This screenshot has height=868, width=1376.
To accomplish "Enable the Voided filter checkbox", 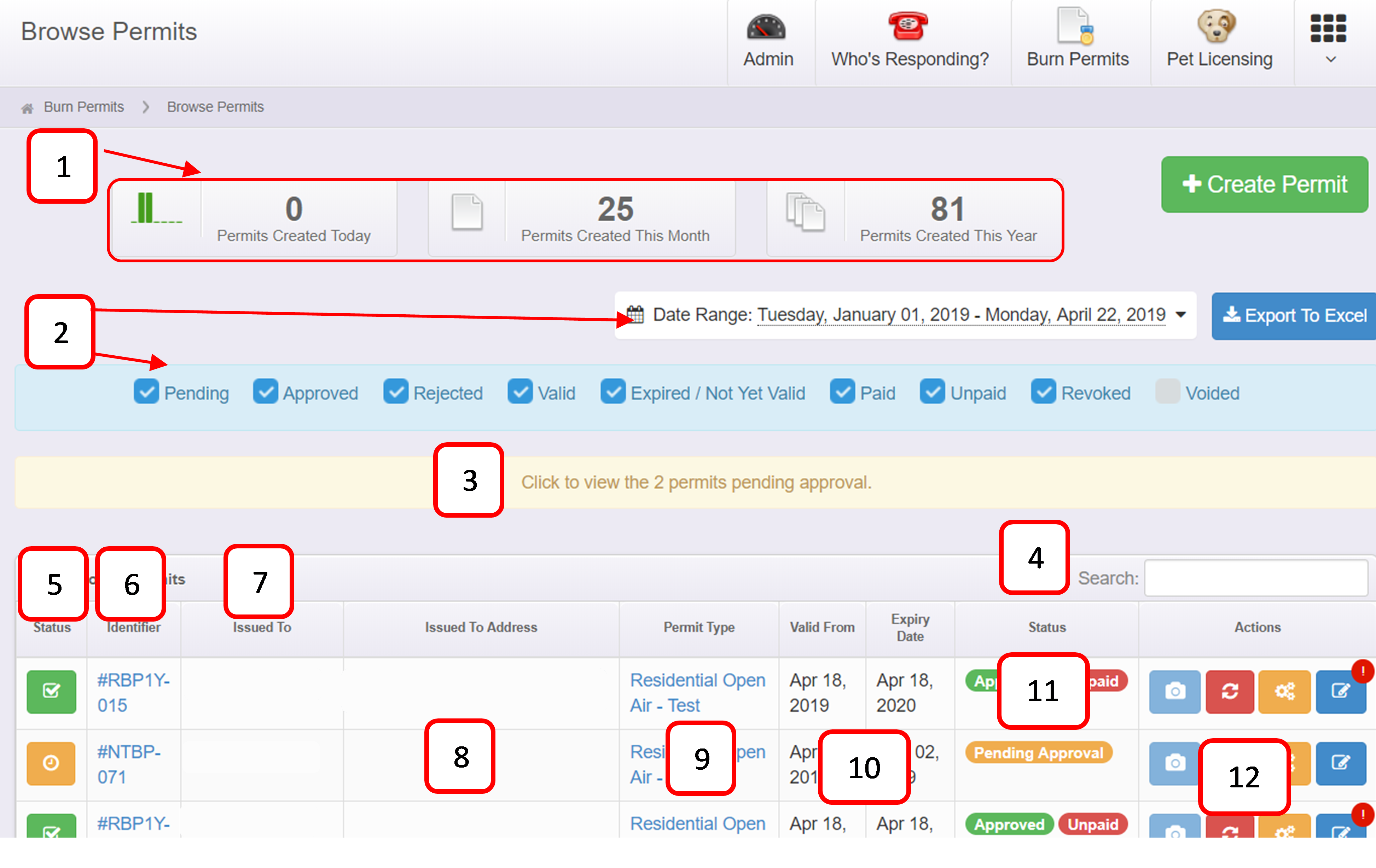I will point(1167,392).
